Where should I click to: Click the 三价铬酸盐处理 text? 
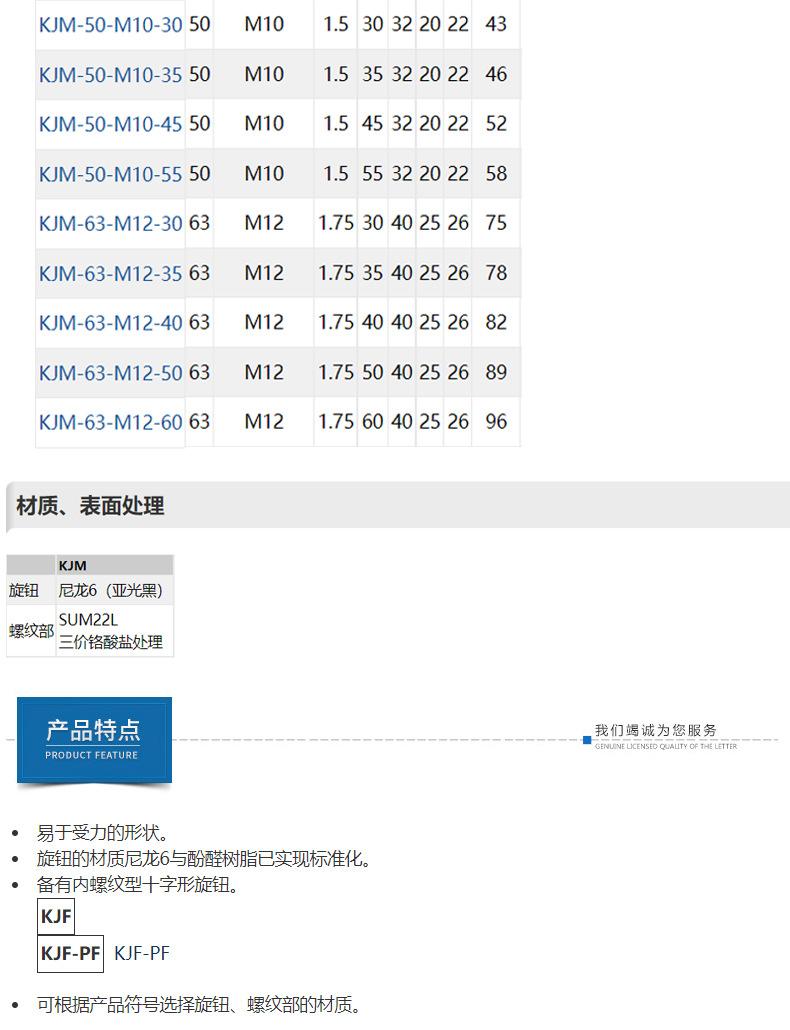click(110, 642)
